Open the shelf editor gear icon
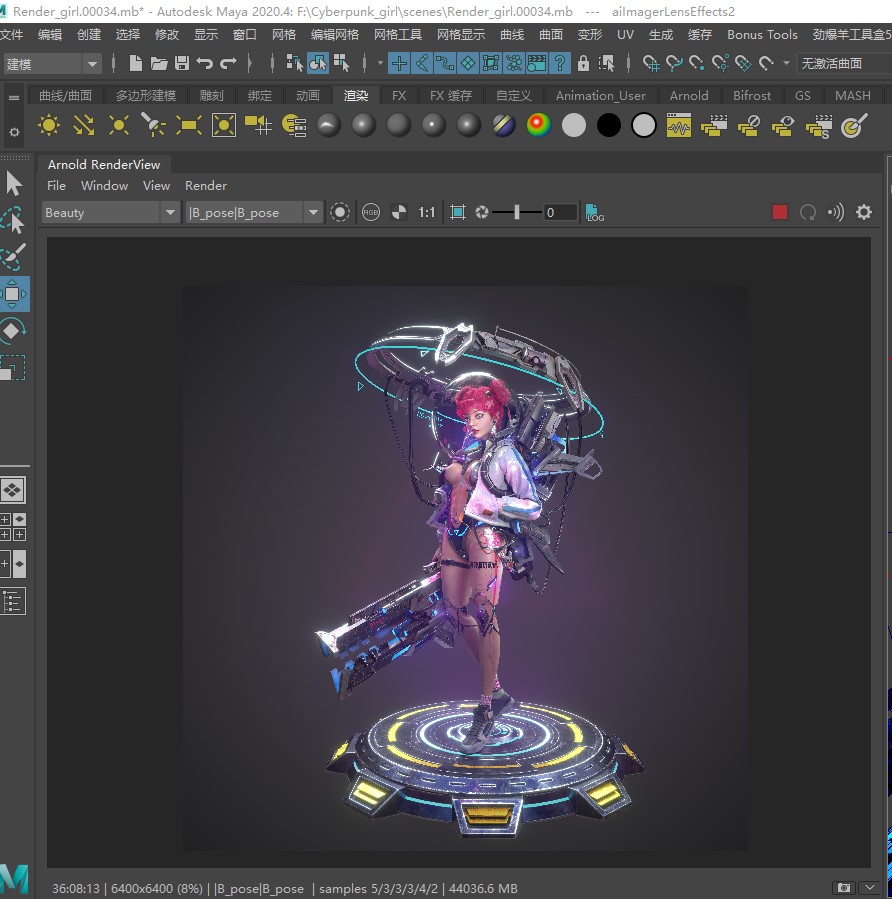This screenshot has height=899, width=892. (14, 132)
